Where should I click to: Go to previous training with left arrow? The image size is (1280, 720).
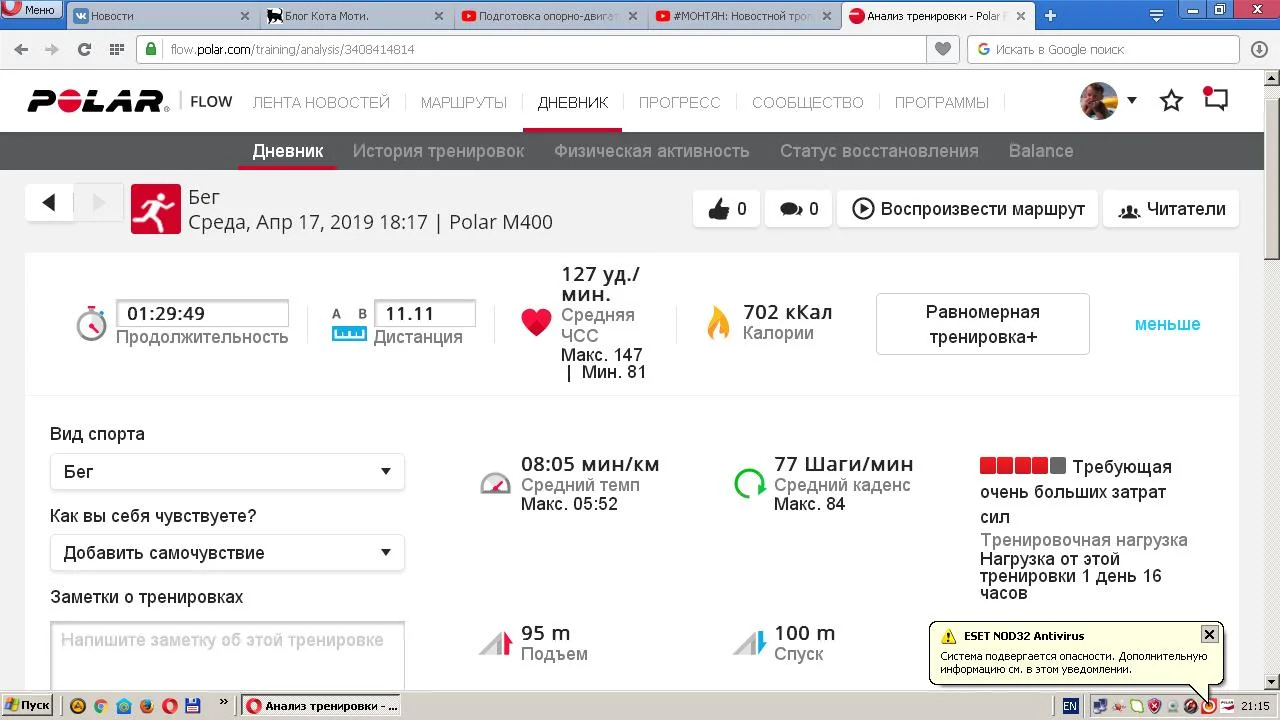[x=49, y=203]
